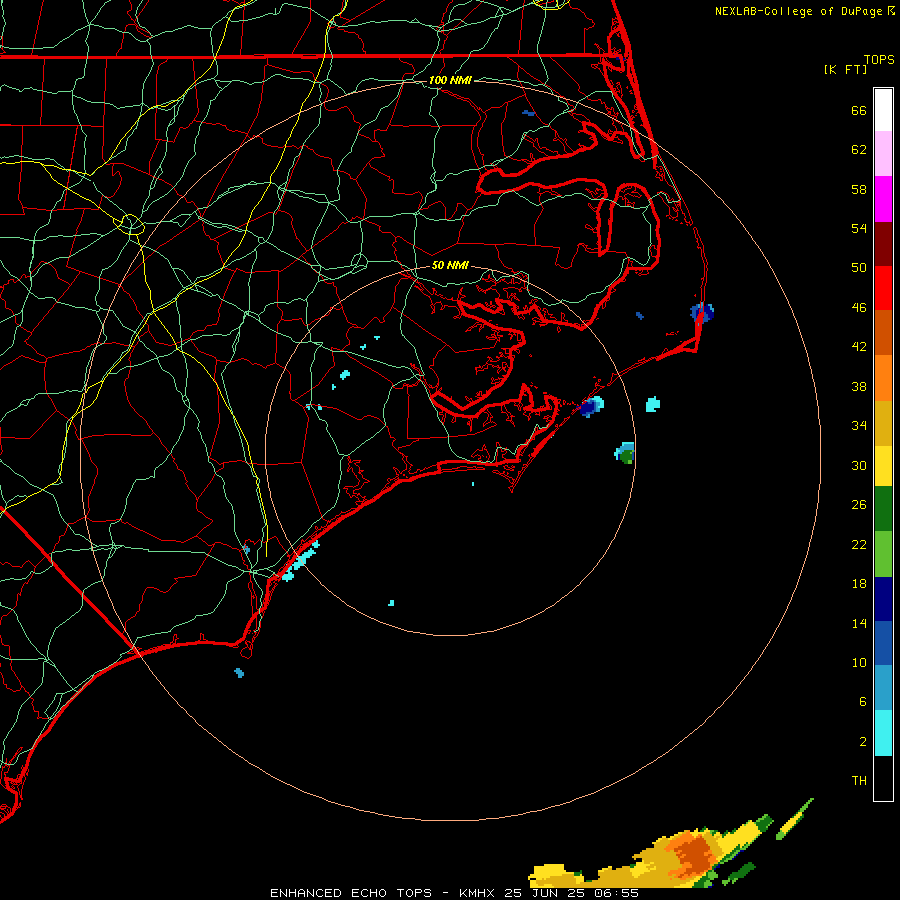The width and height of the screenshot is (900, 900).
Task: Click the '10' legend value
Action: coord(859,663)
